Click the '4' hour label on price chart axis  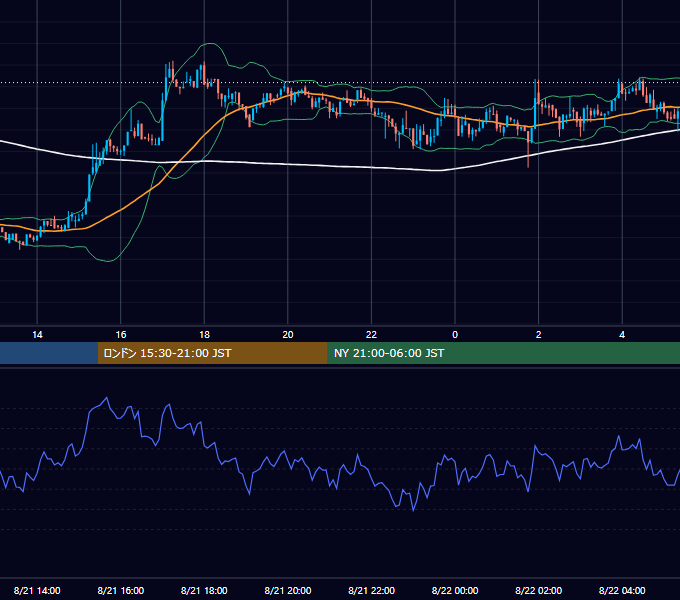(x=622, y=335)
